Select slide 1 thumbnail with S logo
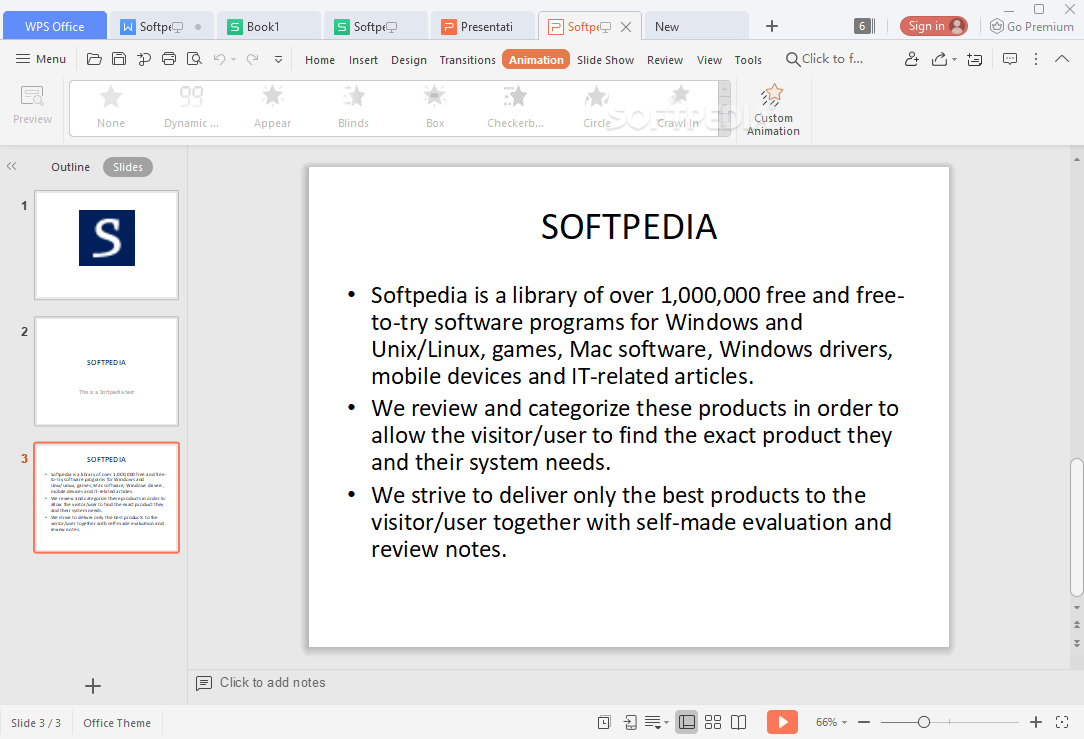 (x=106, y=245)
